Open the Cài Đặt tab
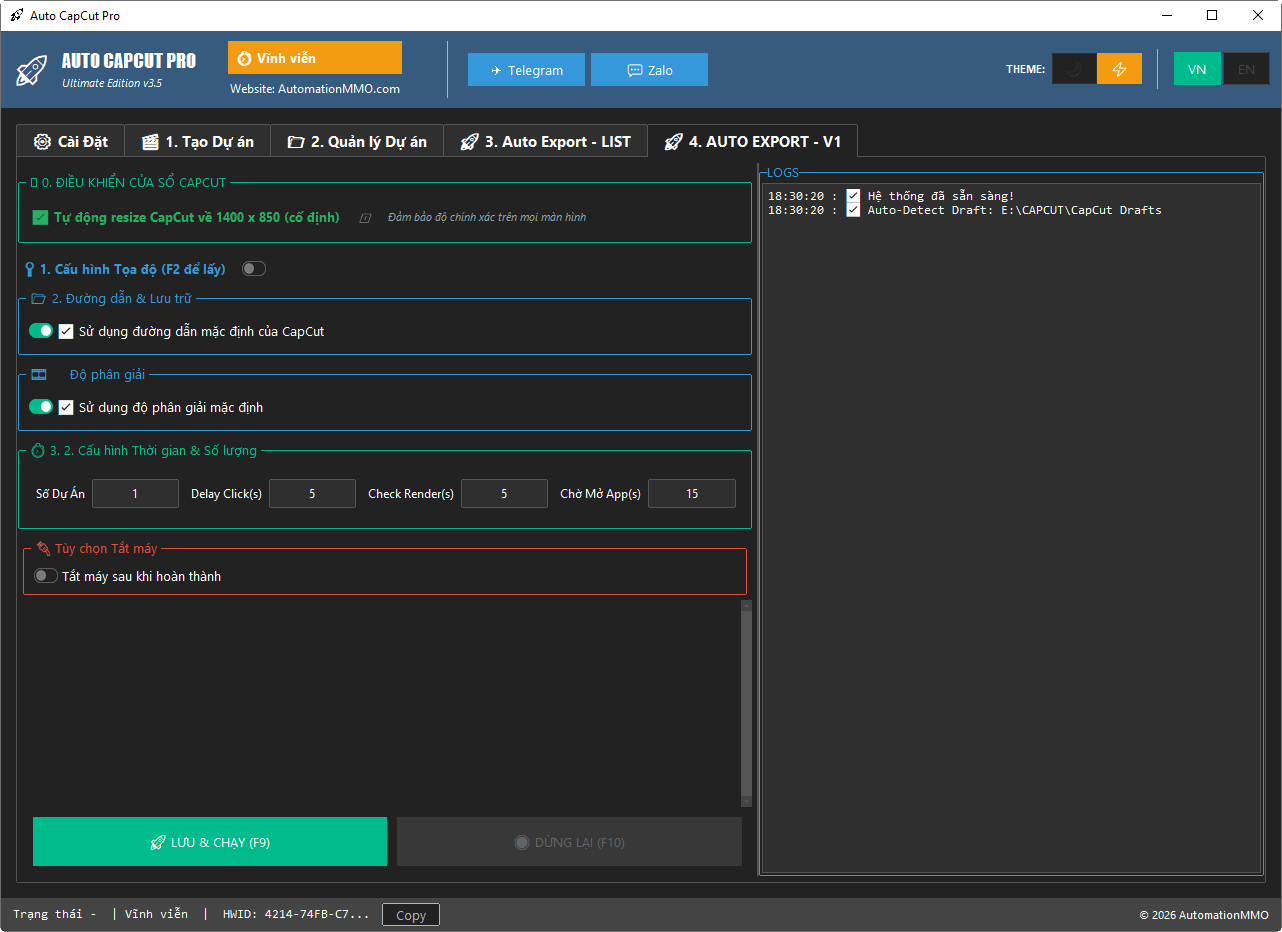This screenshot has height=932, width=1282. [x=70, y=141]
